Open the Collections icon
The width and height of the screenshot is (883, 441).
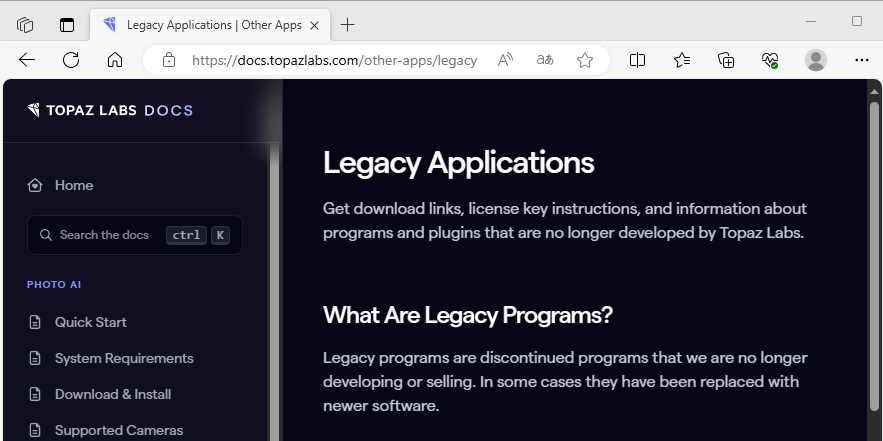[x=726, y=60]
